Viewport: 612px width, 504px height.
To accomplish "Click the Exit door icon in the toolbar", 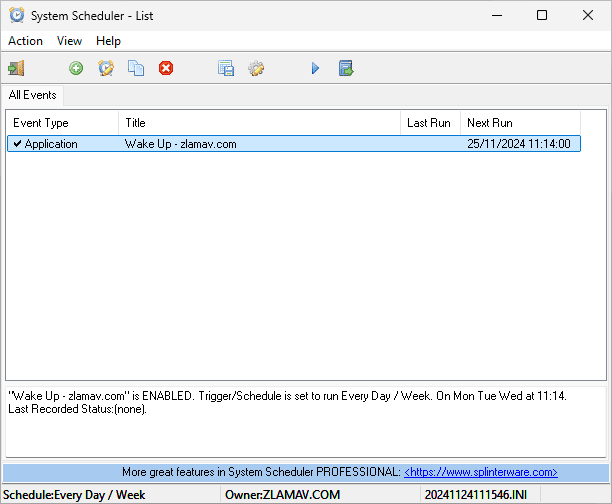I will [x=16, y=68].
